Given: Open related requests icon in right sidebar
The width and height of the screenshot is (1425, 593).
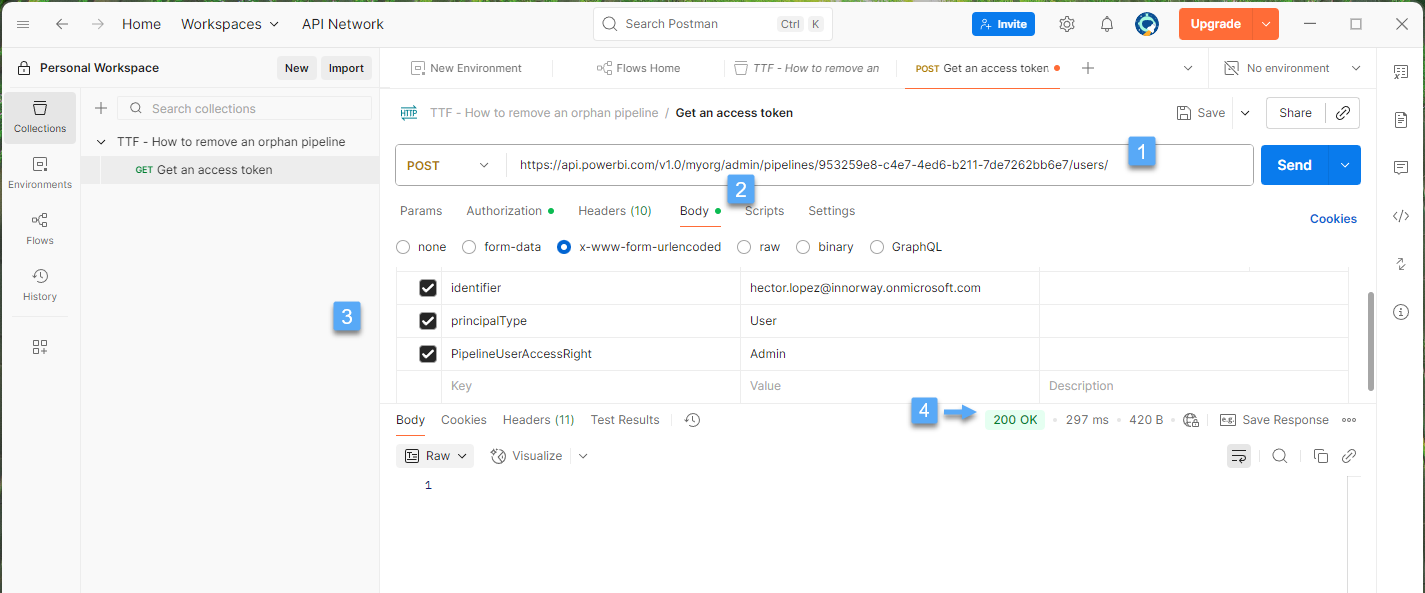Looking at the screenshot, I should tap(1401, 264).
